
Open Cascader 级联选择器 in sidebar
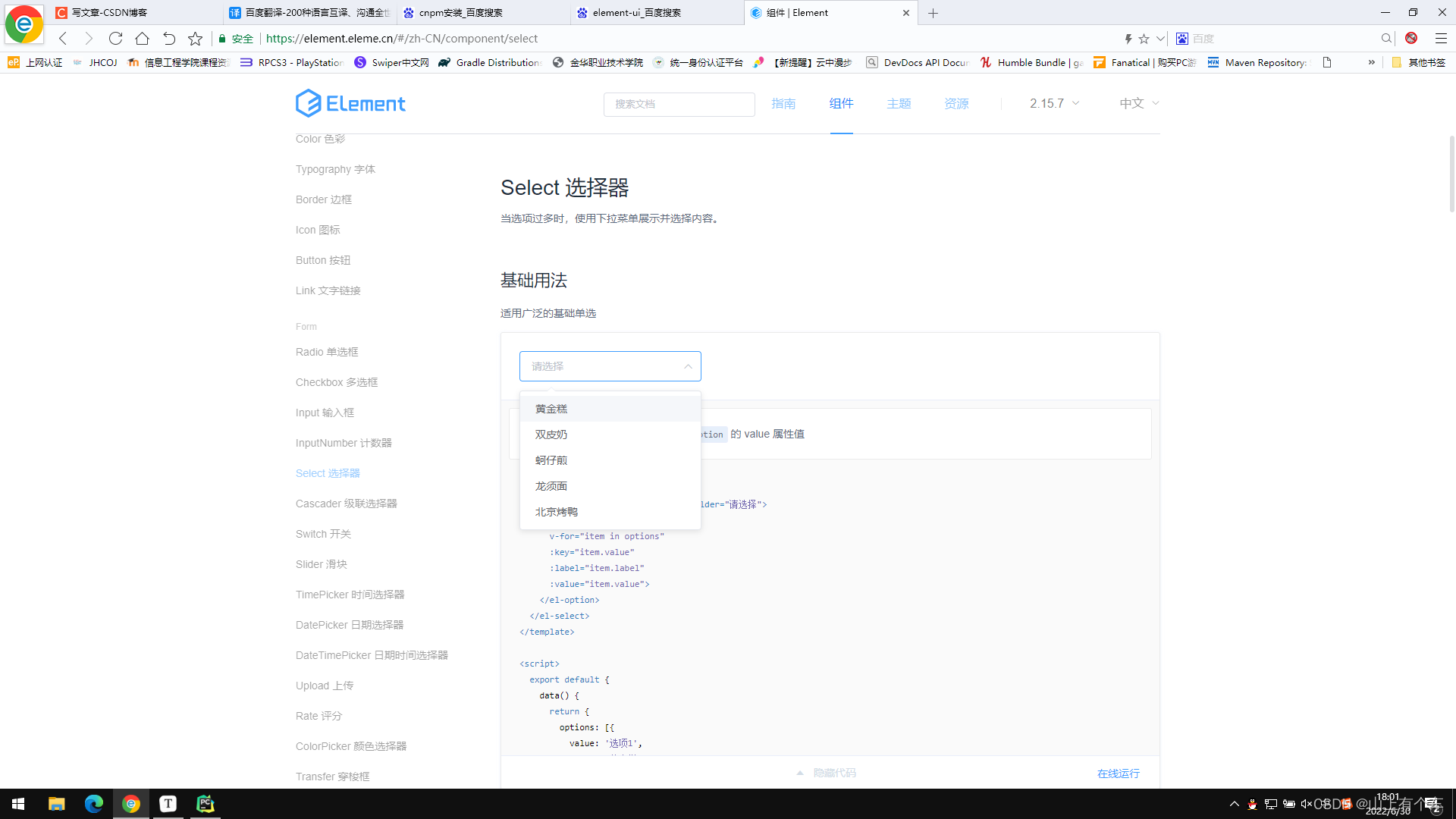pos(347,504)
